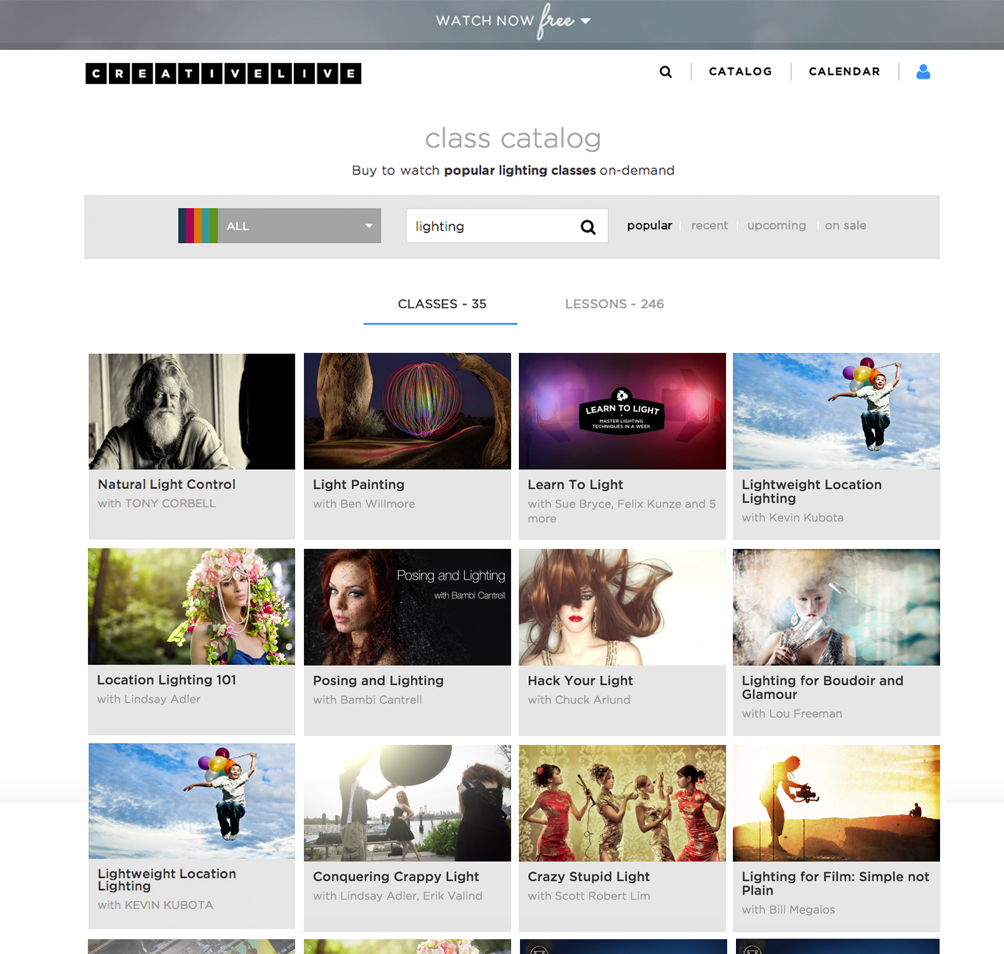Click the Learn To Light title
Image resolution: width=1004 pixels, height=954 pixels.
(x=575, y=485)
